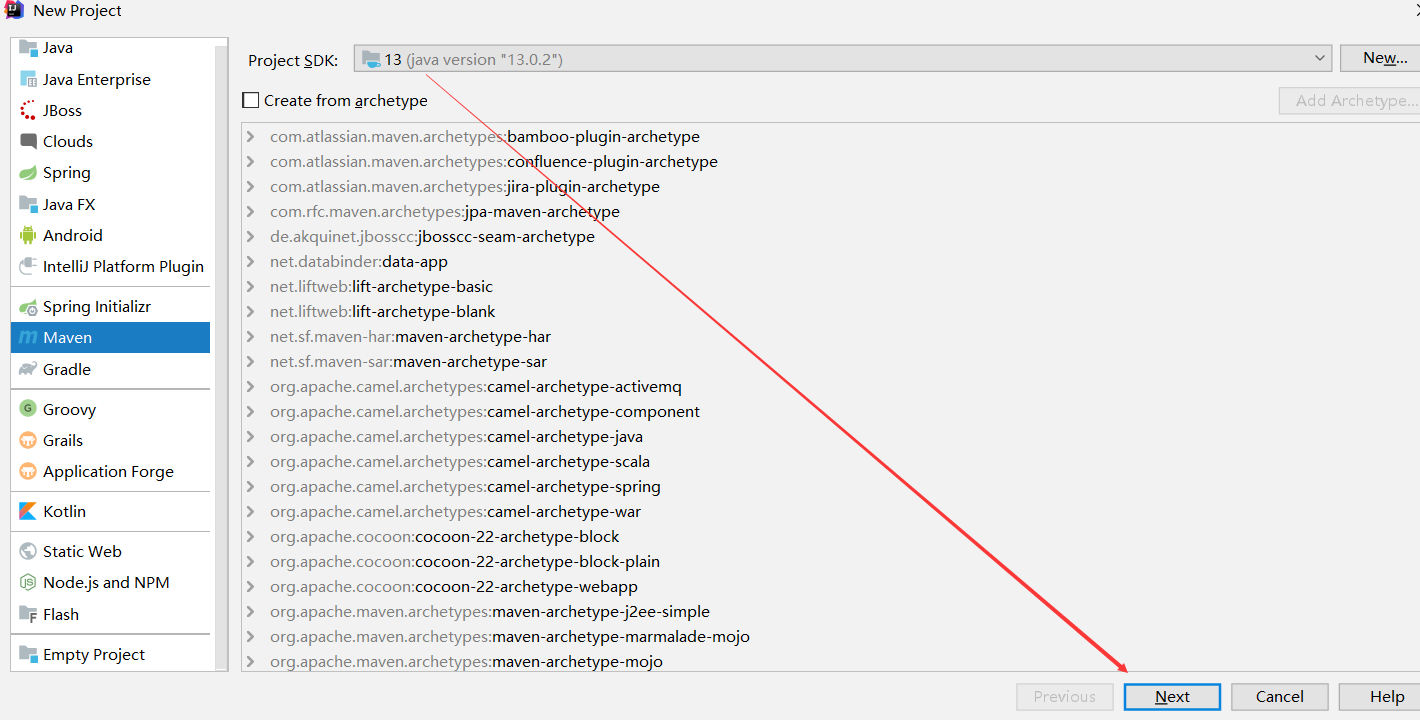This screenshot has height=720, width=1420.
Task: Select camel-archetype-scala entry
Action: point(460,462)
